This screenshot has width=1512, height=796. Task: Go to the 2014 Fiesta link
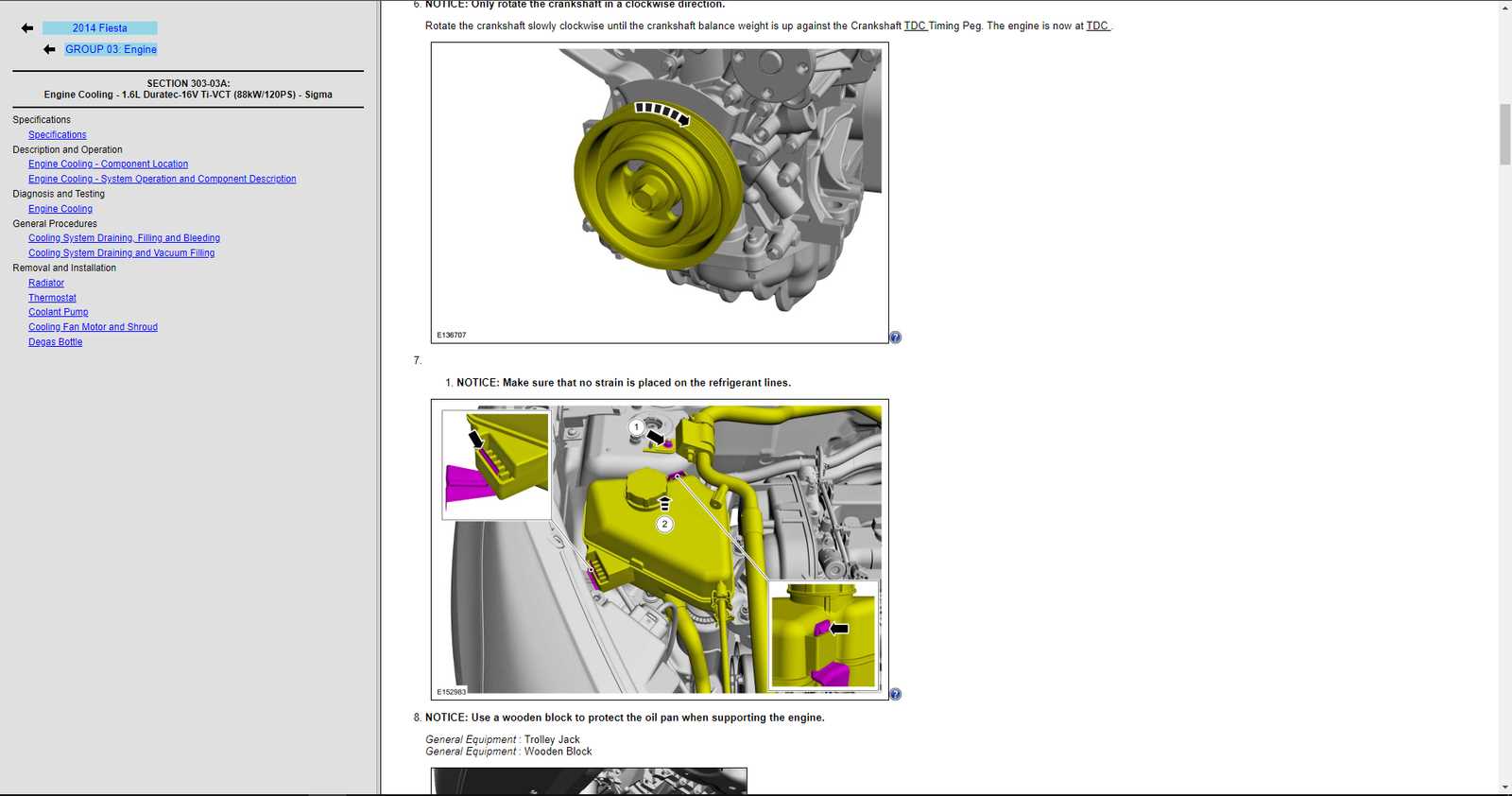click(100, 28)
